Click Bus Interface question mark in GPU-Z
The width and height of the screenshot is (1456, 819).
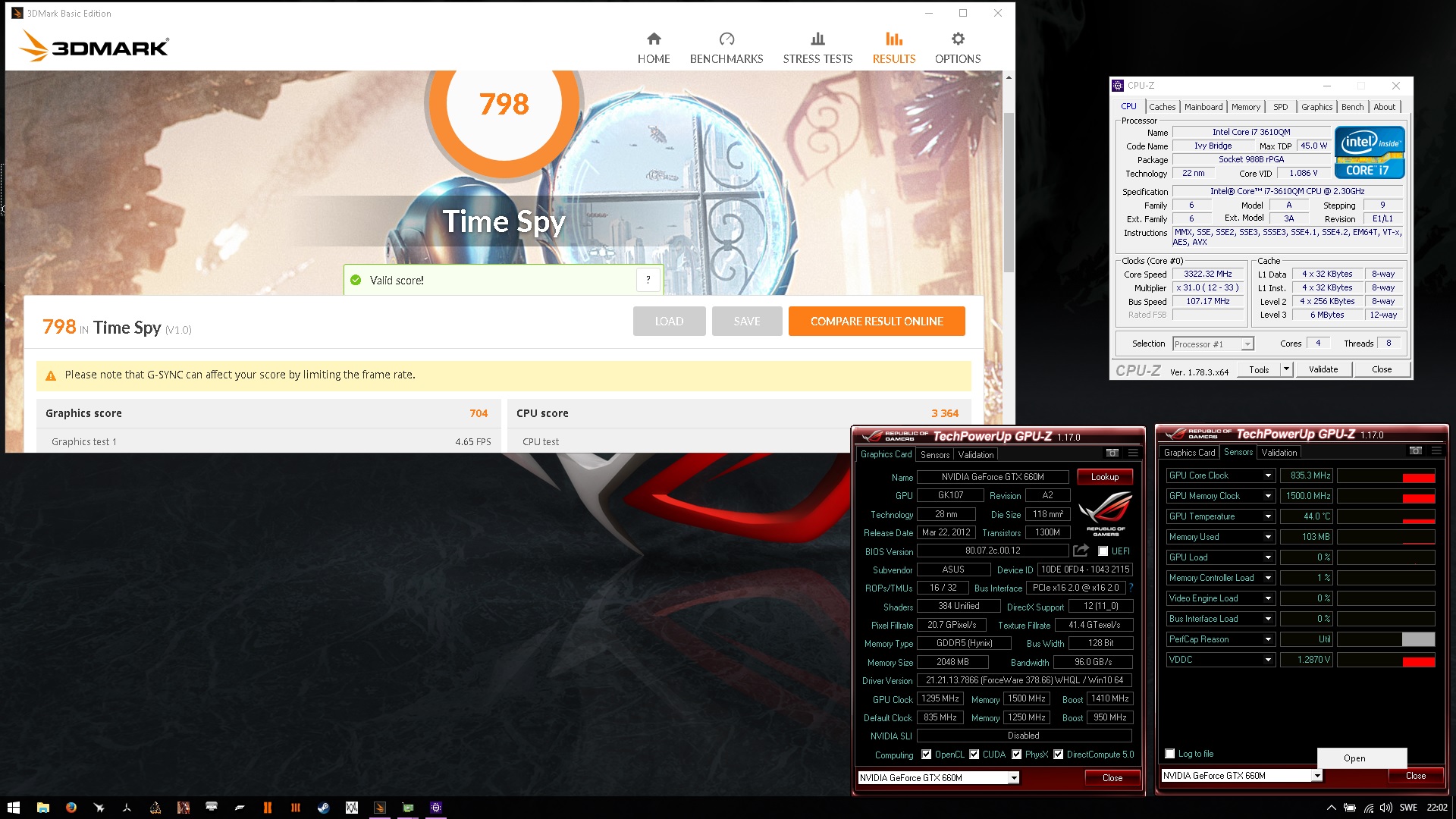(1131, 588)
